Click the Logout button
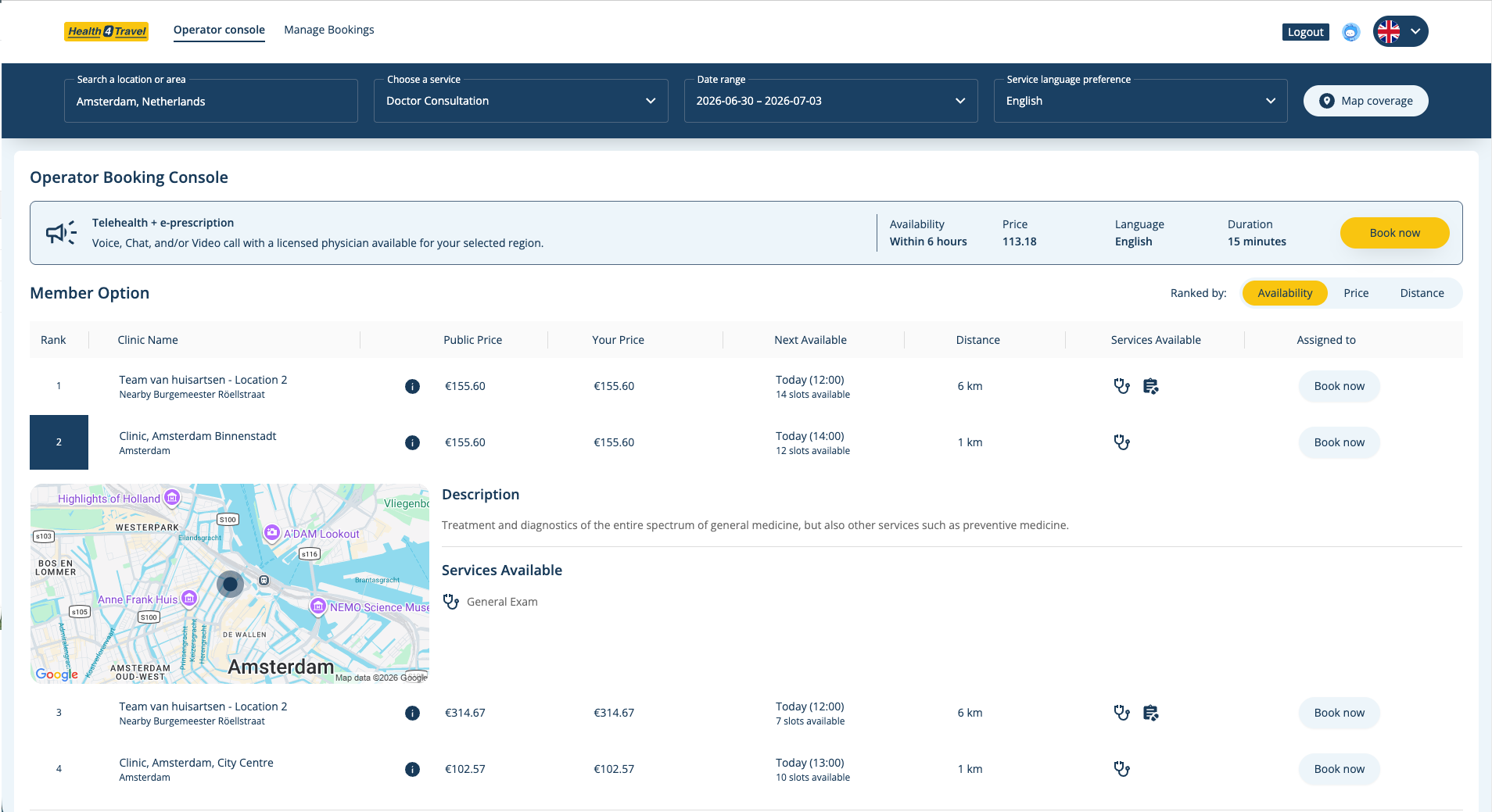Viewport: 1492px width, 812px height. pos(1306,32)
